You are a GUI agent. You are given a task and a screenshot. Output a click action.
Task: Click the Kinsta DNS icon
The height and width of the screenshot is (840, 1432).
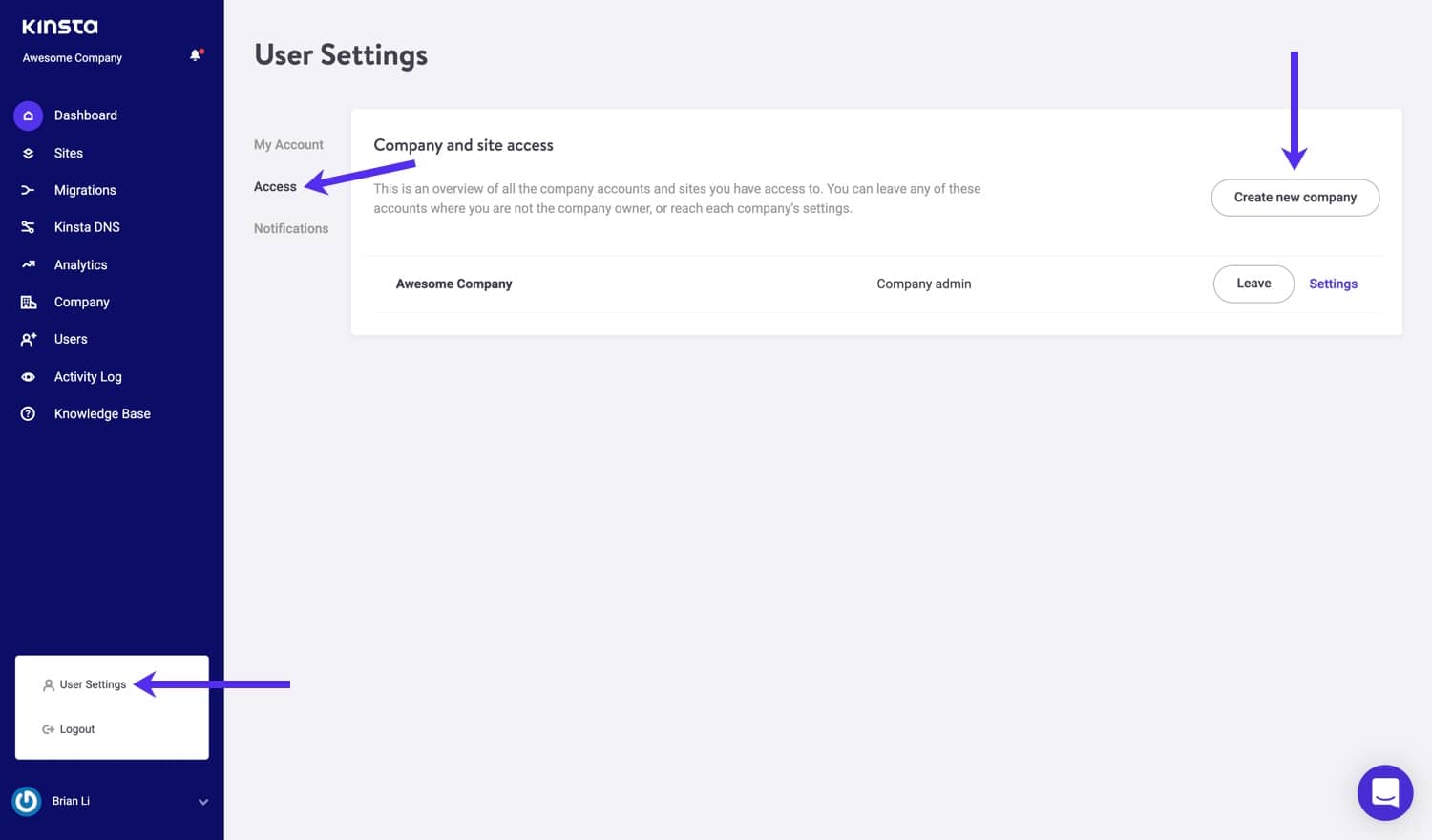click(28, 227)
